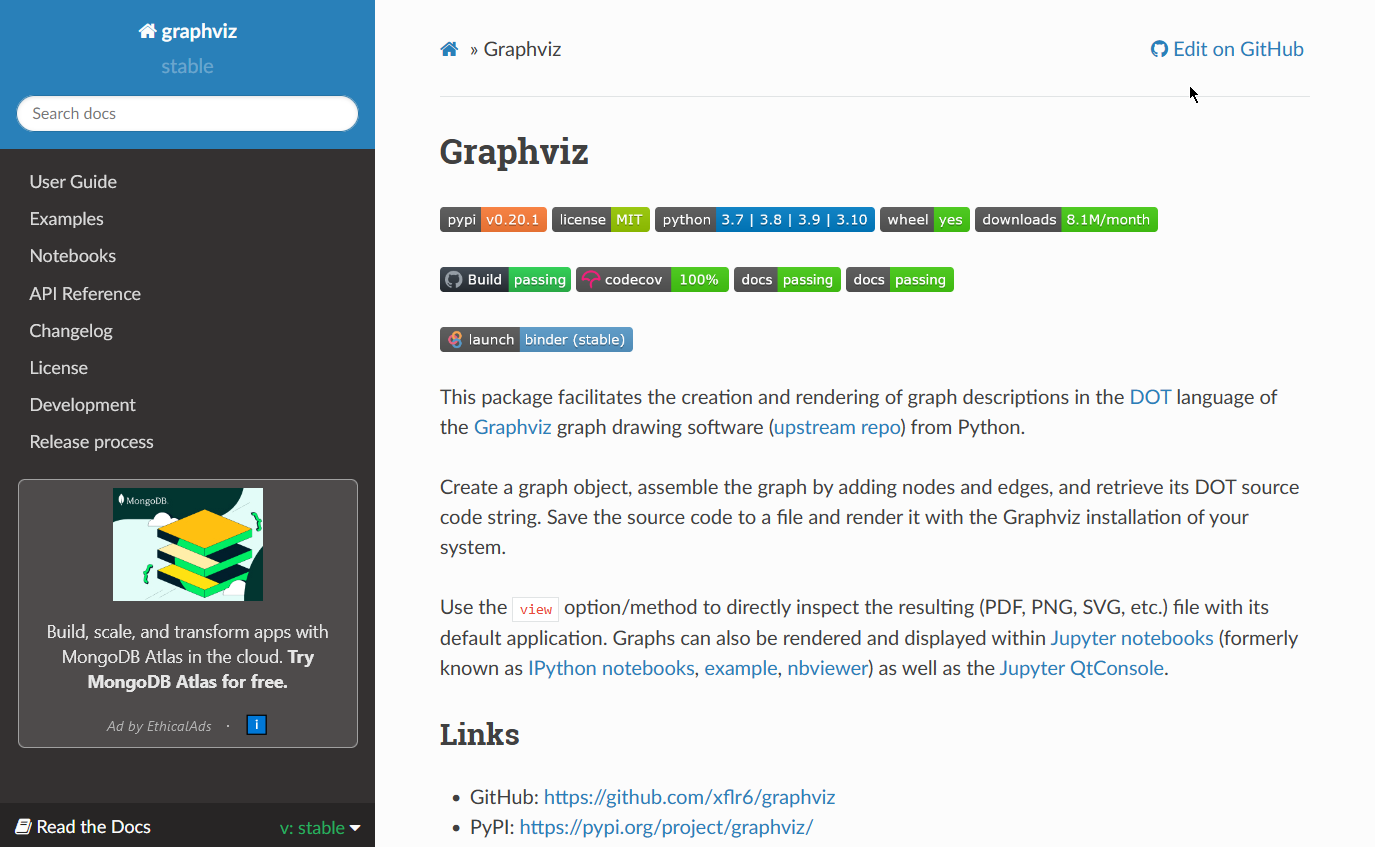Focus the Search docs input field
The width and height of the screenshot is (1375, 847).
(187, 113)
